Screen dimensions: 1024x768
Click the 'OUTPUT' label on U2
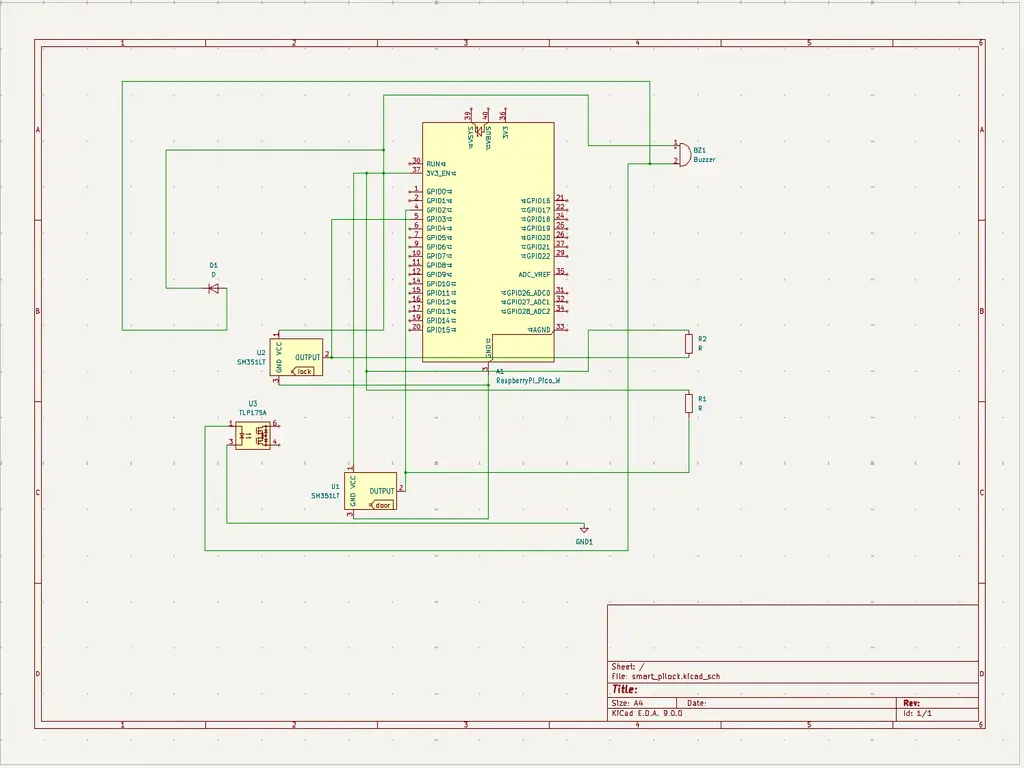coord(308,357)
